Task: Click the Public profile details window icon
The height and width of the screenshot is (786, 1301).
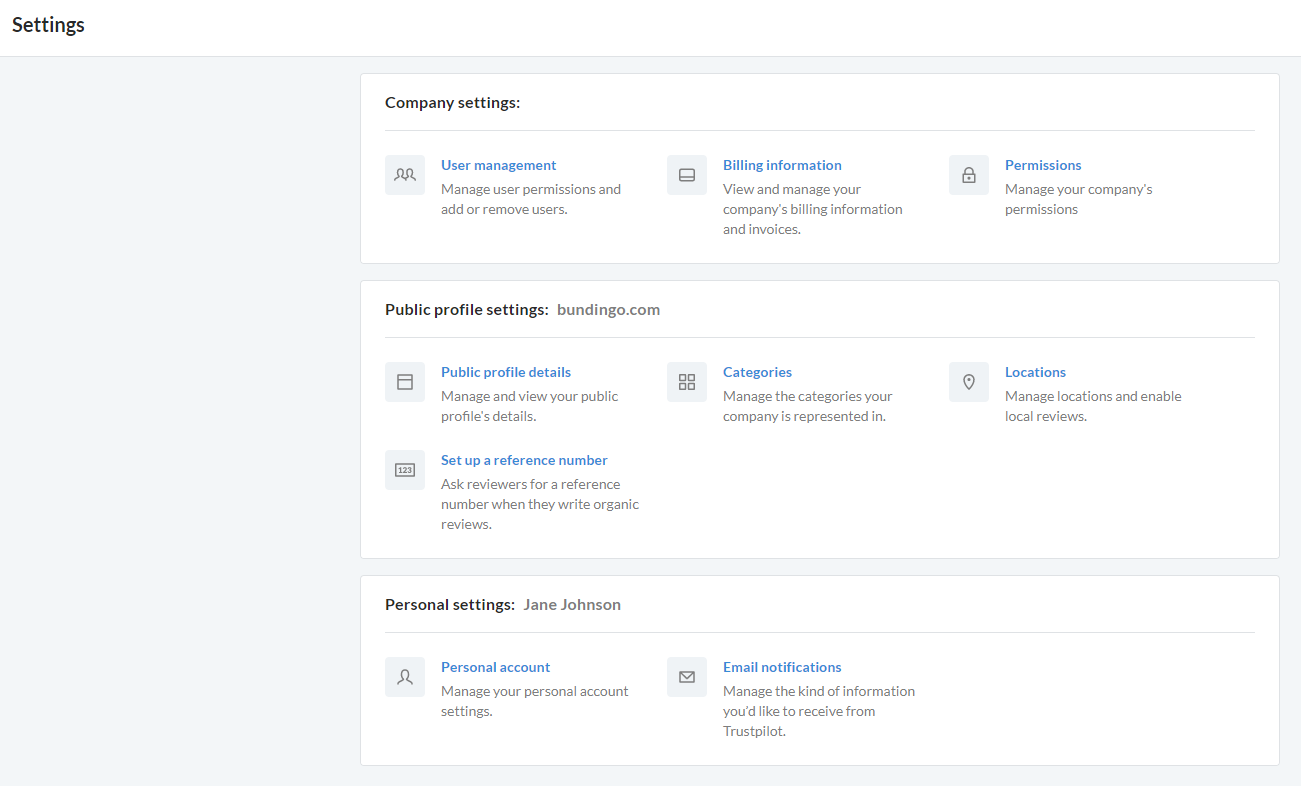Action: point(405,382)
